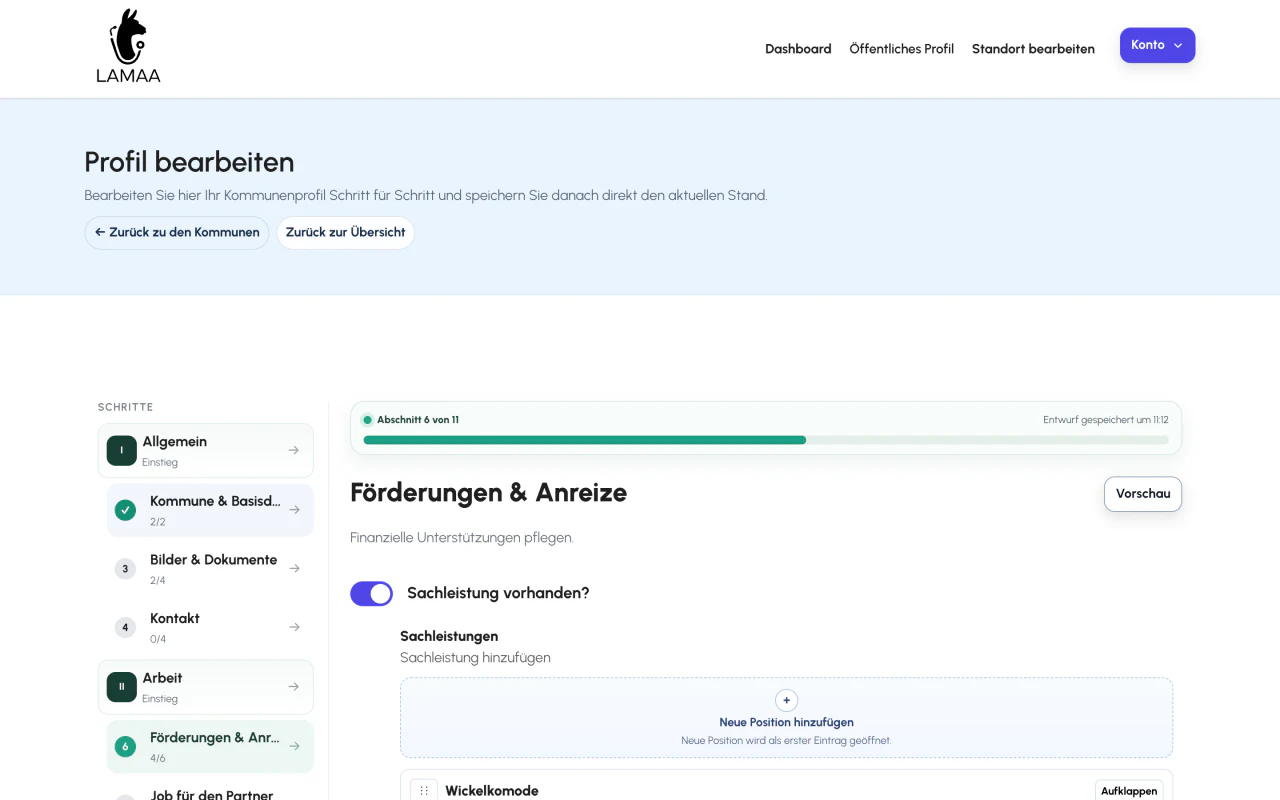
Task: Open the Vorschau preview button
Action: [1143, 494]
